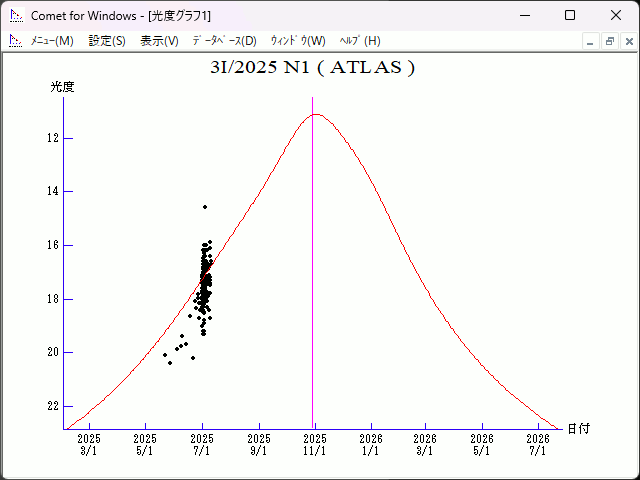
Task: Click the 2026 1/1 date label
Action: click(x=371, y=445)
